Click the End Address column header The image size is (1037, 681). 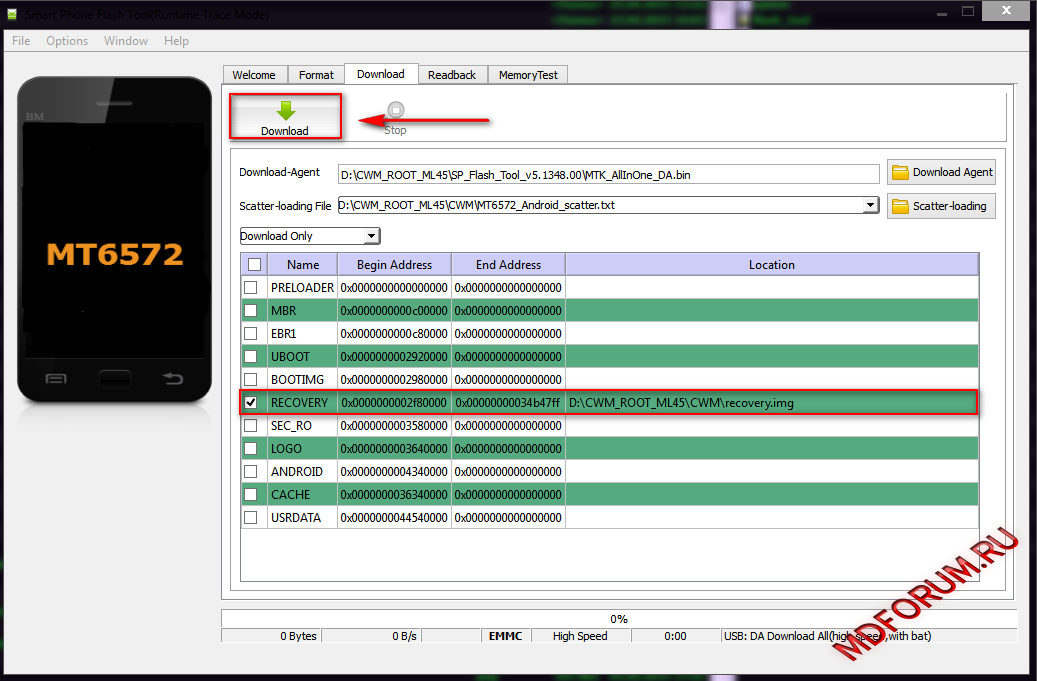508,264
